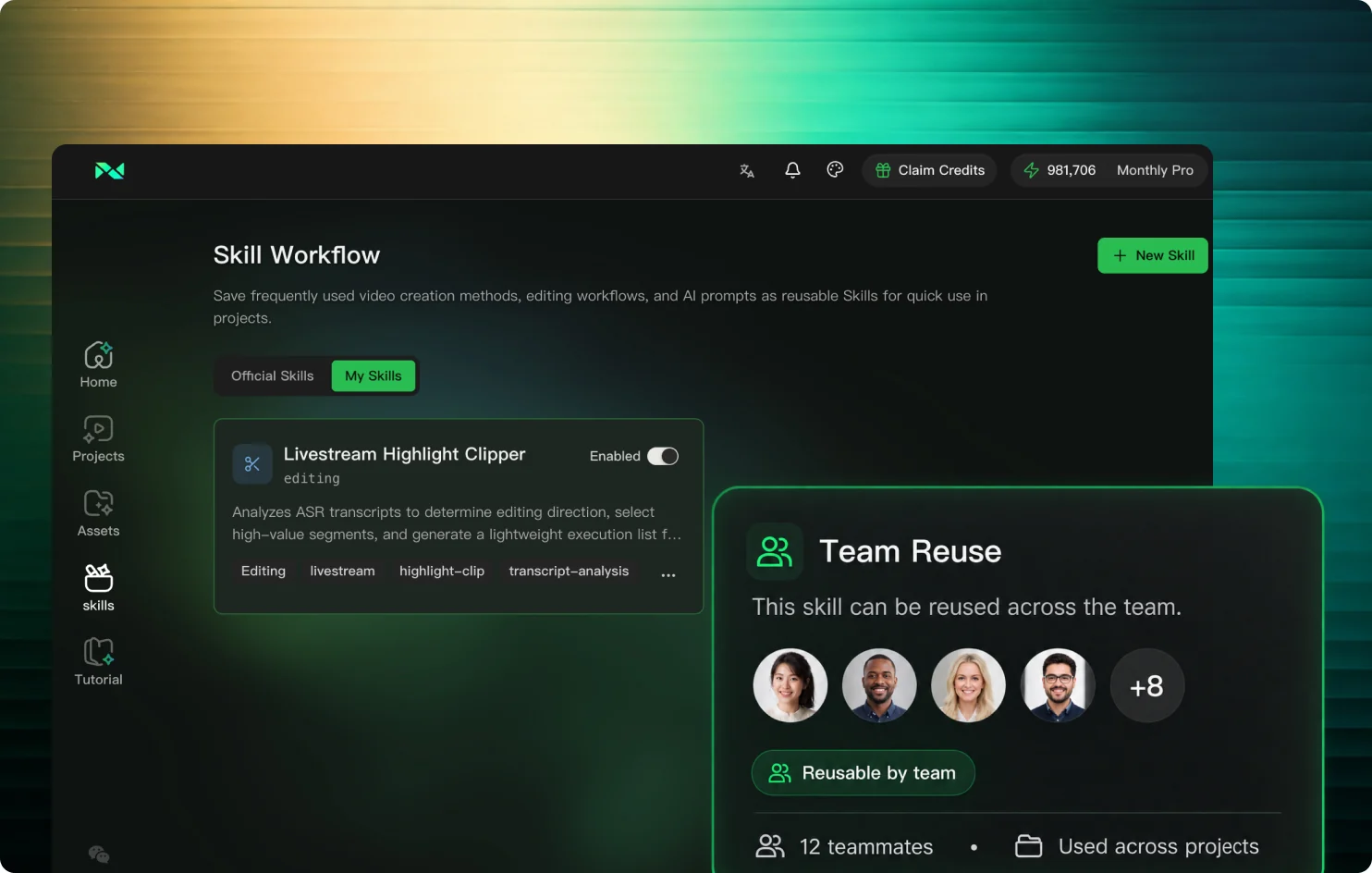Click the scissors icon on the skill card

tap(252, 464)
